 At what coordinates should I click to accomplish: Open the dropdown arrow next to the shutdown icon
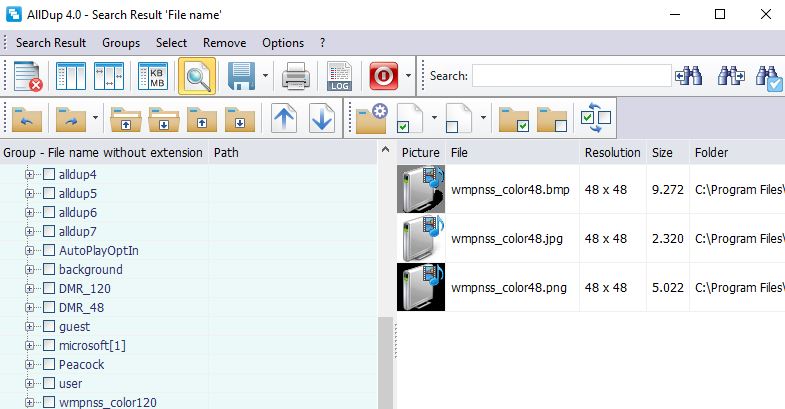[x=408, y=76]
